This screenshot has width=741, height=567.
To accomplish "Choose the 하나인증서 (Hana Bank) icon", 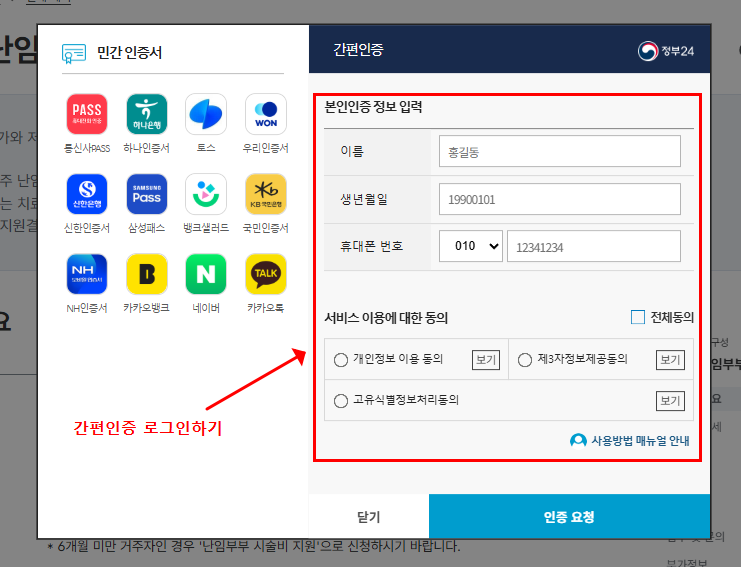I will tap(146, 114).
